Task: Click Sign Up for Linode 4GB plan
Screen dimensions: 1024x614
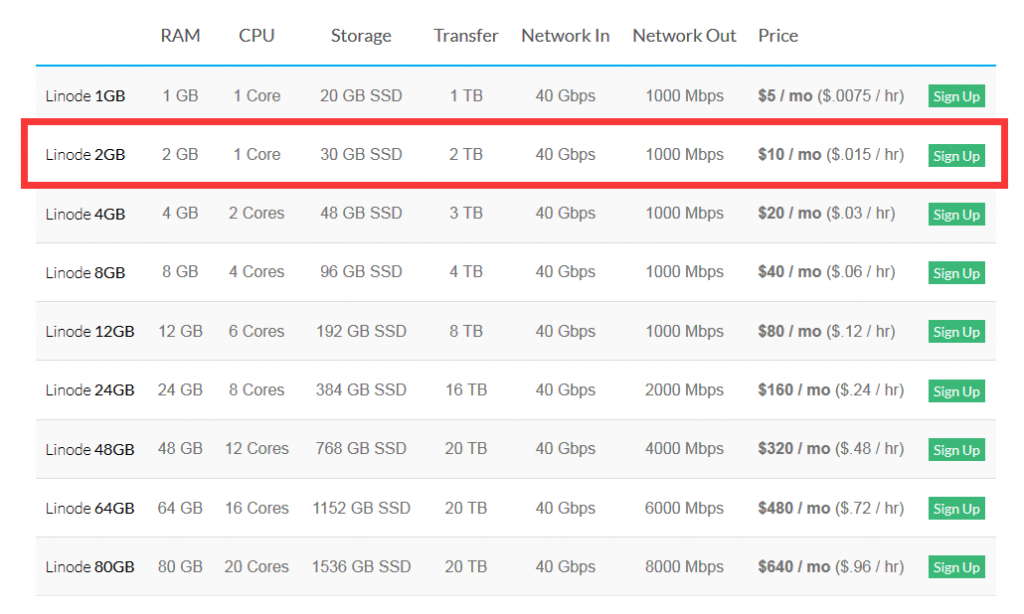Action: tap(956, 214)
